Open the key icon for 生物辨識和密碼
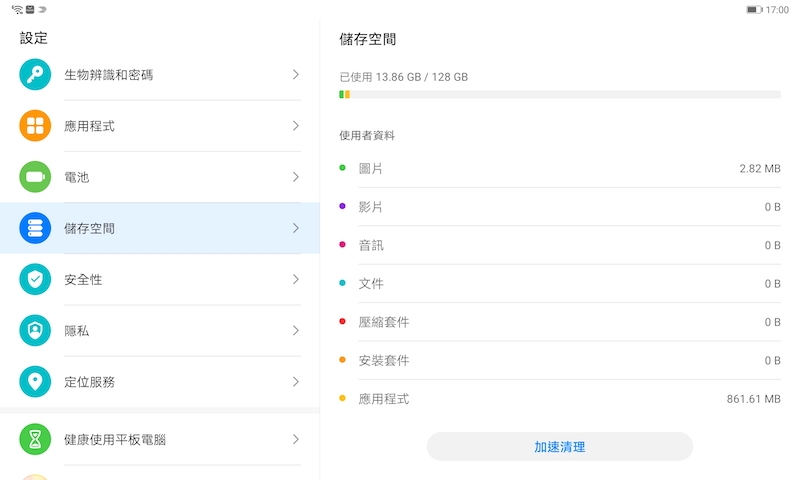This screenshot has width=800, height=480. click(35, 74)
